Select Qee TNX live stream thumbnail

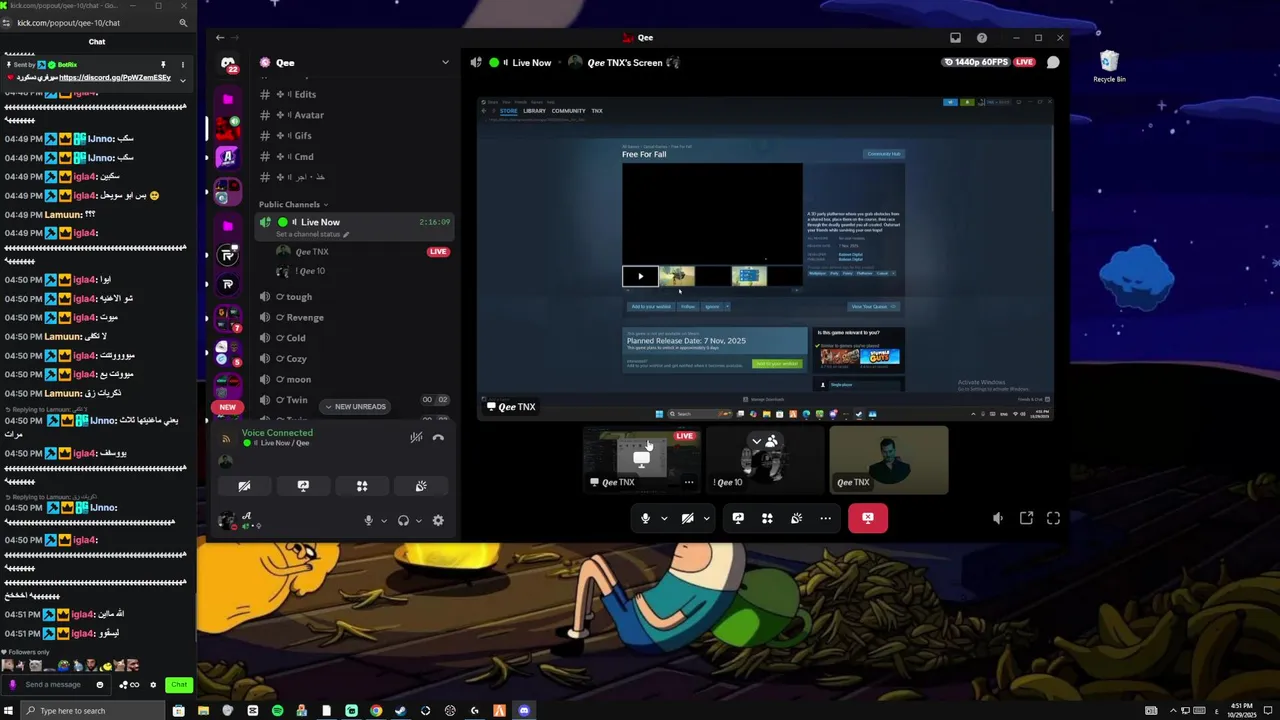coord(641,460)
